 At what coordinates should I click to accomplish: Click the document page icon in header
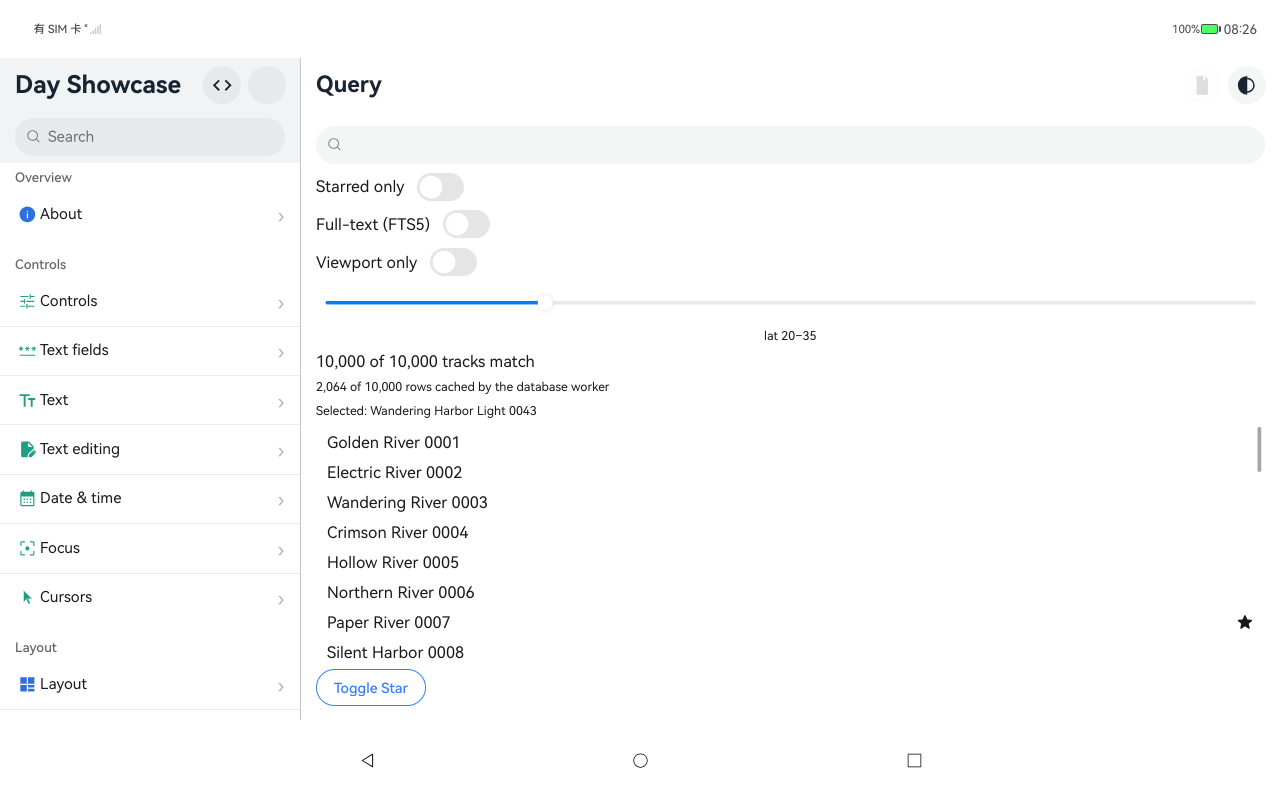coord(1202,85)
